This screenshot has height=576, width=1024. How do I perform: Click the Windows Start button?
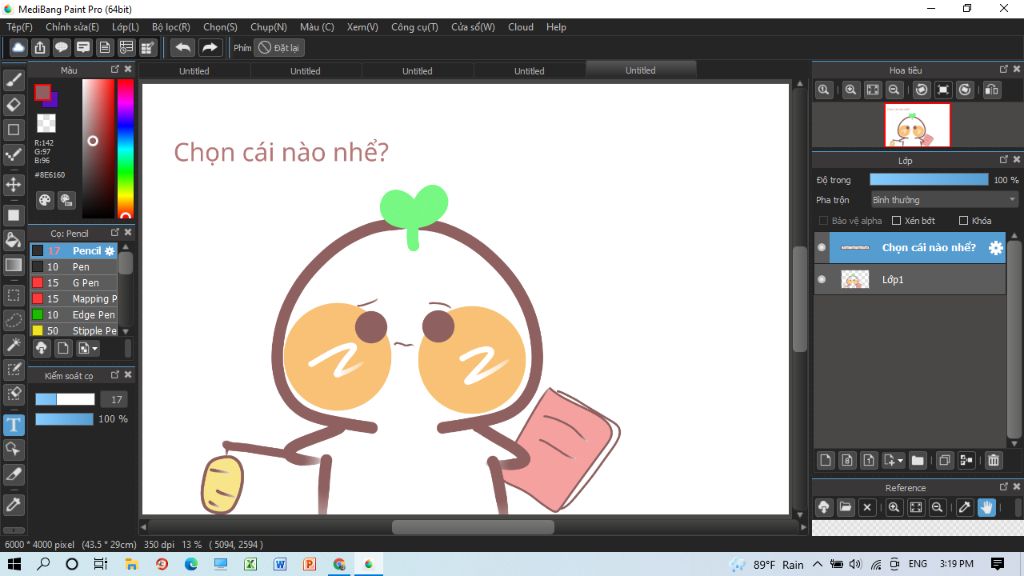[14, 564]
